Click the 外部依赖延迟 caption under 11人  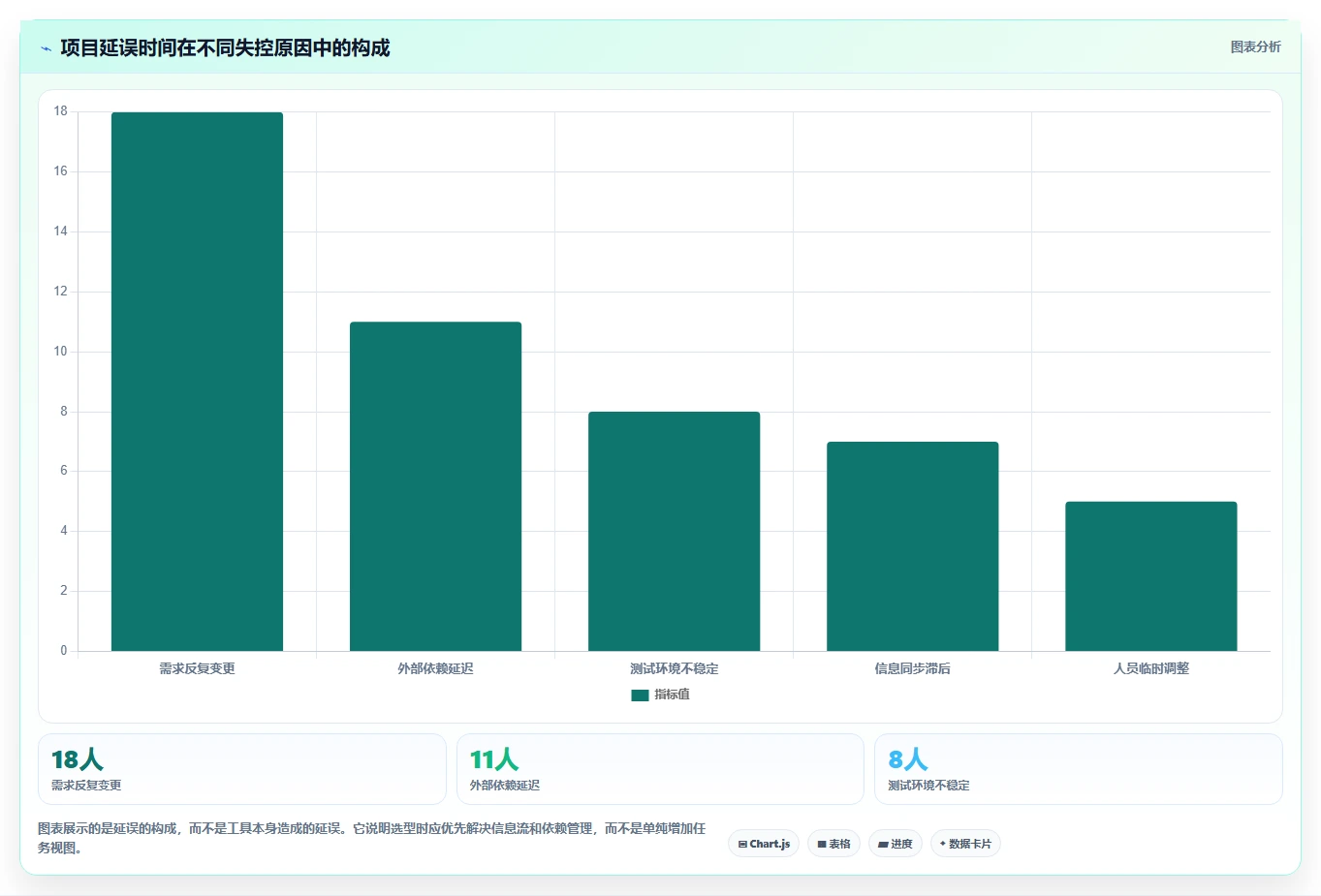(x=505, y=786)
